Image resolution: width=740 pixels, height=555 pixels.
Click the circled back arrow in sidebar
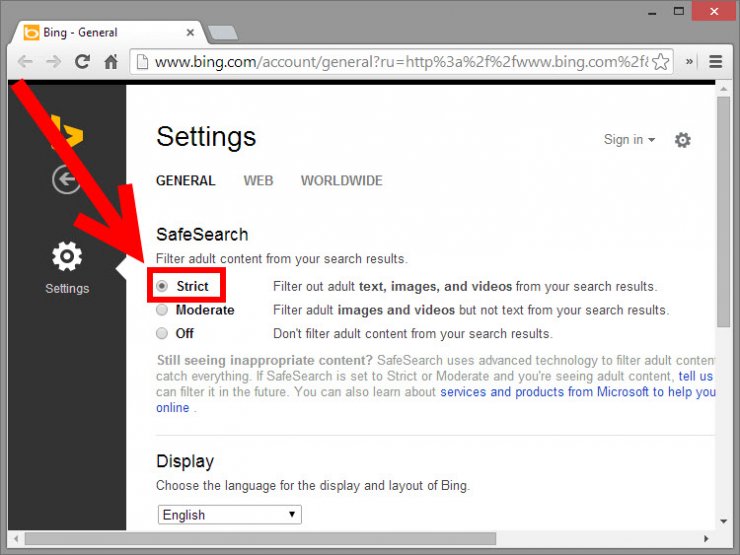click(x=66, y=179)
